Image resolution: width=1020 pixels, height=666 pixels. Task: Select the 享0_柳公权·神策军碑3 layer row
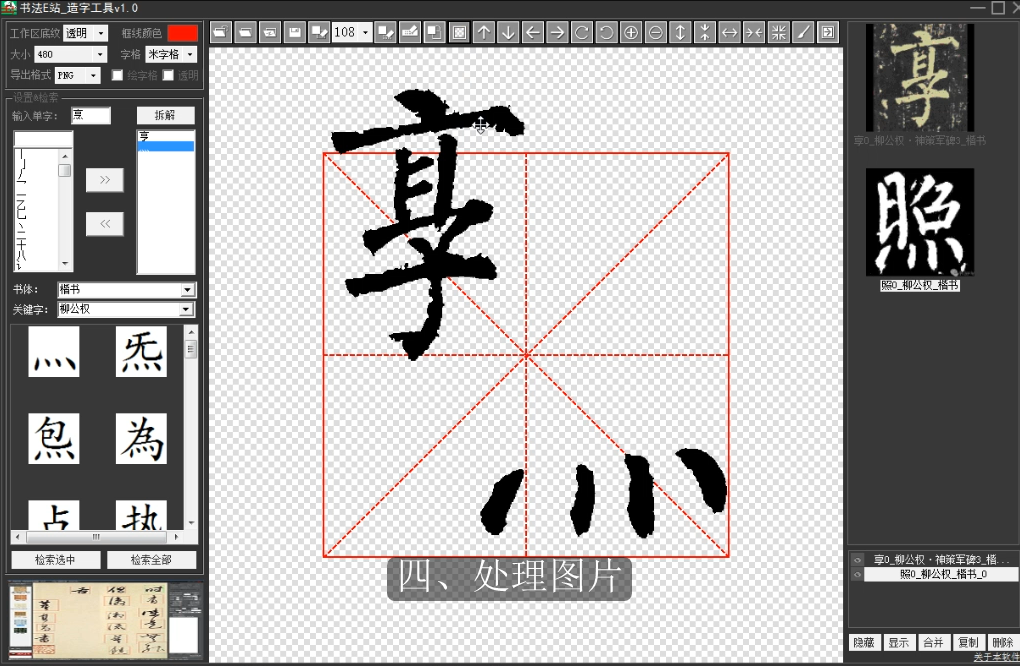coord(941,559)
